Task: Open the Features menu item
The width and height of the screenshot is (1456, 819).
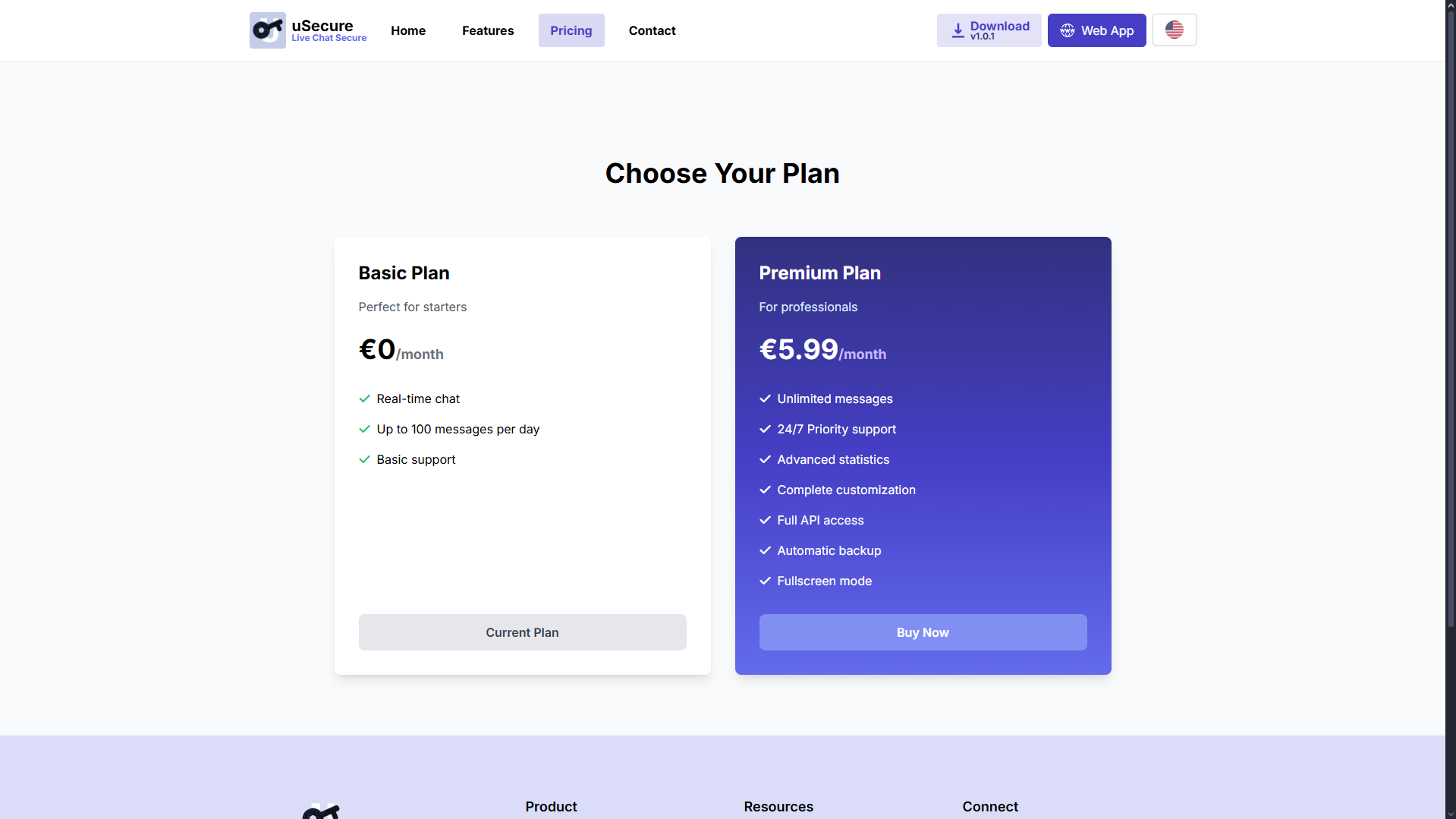Action: pyautogui.click(x=488, y=30)
